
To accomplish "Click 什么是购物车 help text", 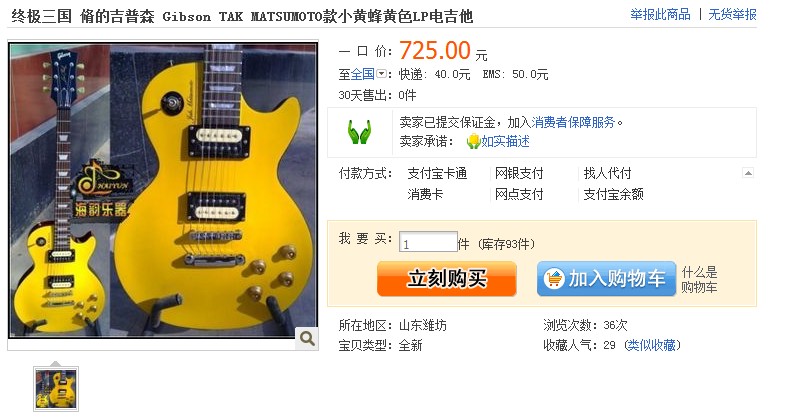I will (699, 280).
